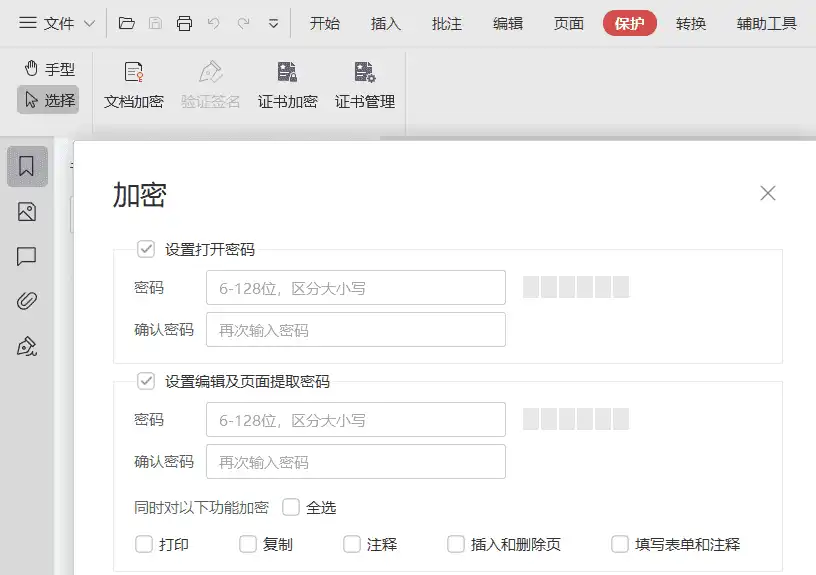The width and height of the screenshot is (816, 575).
Task: Click the edit password 确认密码 field
Action: 356,462
